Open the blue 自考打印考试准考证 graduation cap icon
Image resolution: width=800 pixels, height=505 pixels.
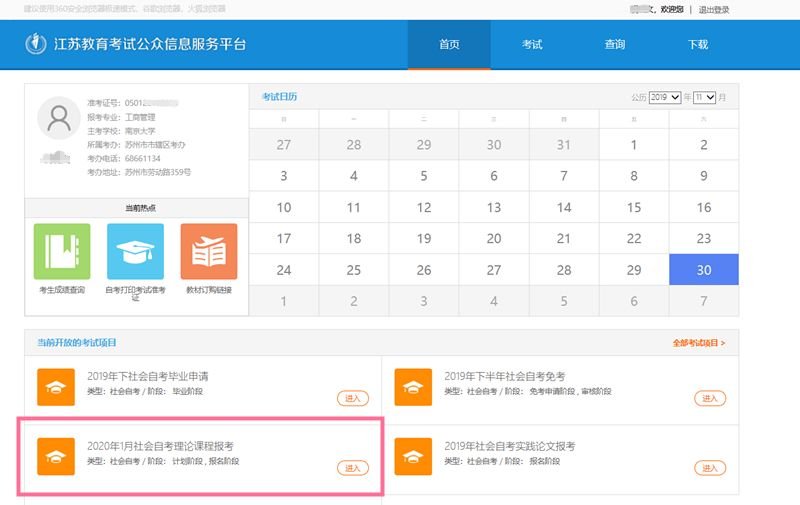(x=135, y=251)
